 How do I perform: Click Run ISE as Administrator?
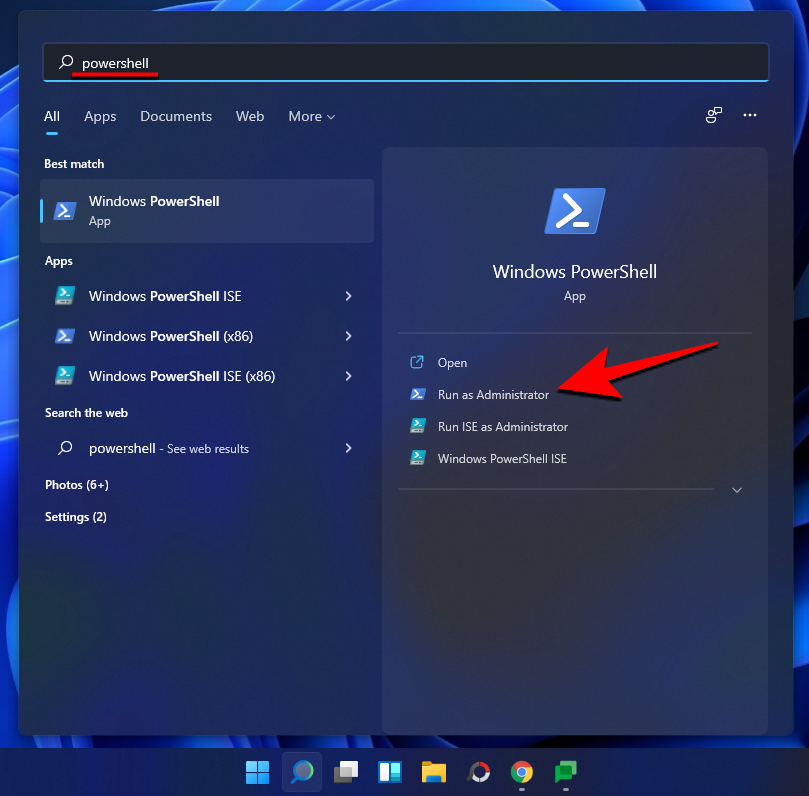(x=502, y=427)
